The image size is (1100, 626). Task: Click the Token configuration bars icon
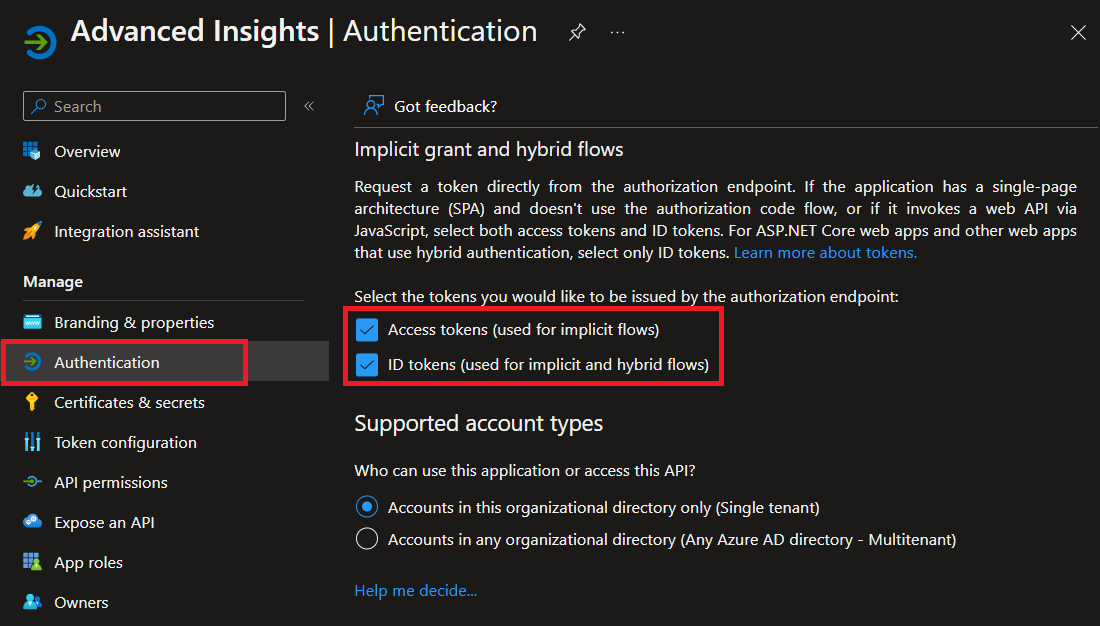point(33,442)
